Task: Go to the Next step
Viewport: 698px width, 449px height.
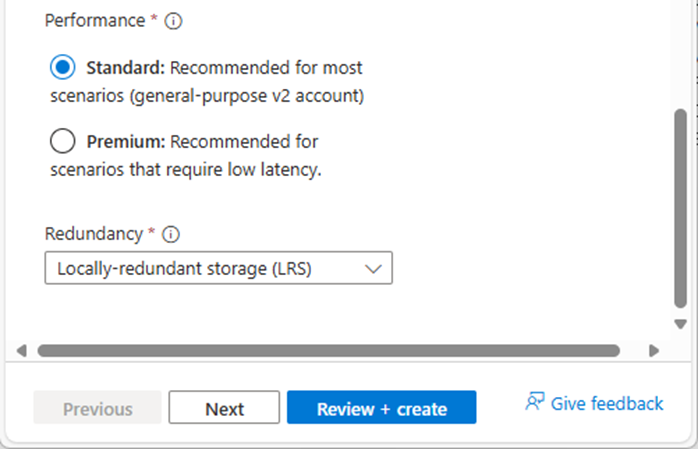Action: coord(224,407)
